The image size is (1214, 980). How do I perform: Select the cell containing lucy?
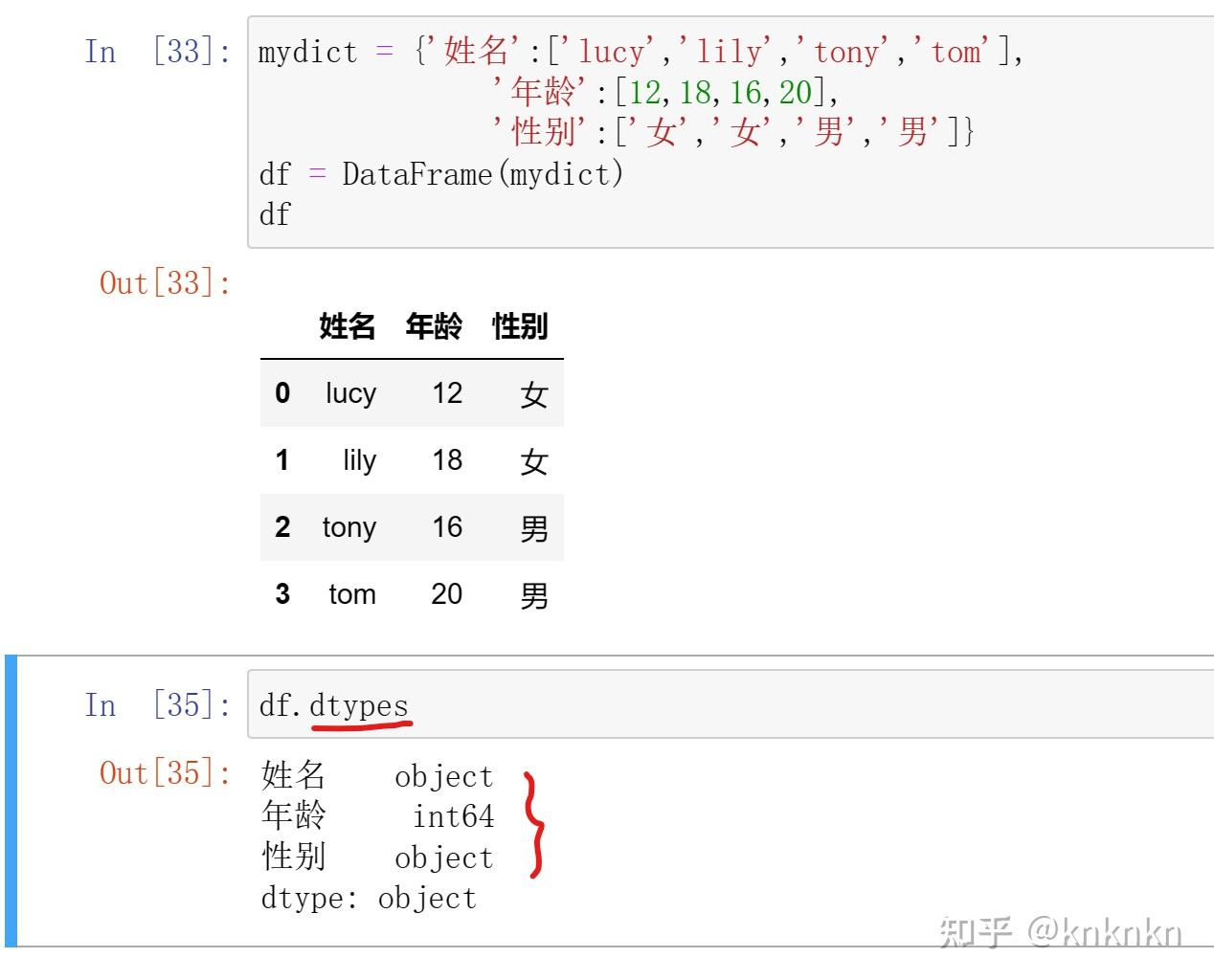click(x=349, y=393)
